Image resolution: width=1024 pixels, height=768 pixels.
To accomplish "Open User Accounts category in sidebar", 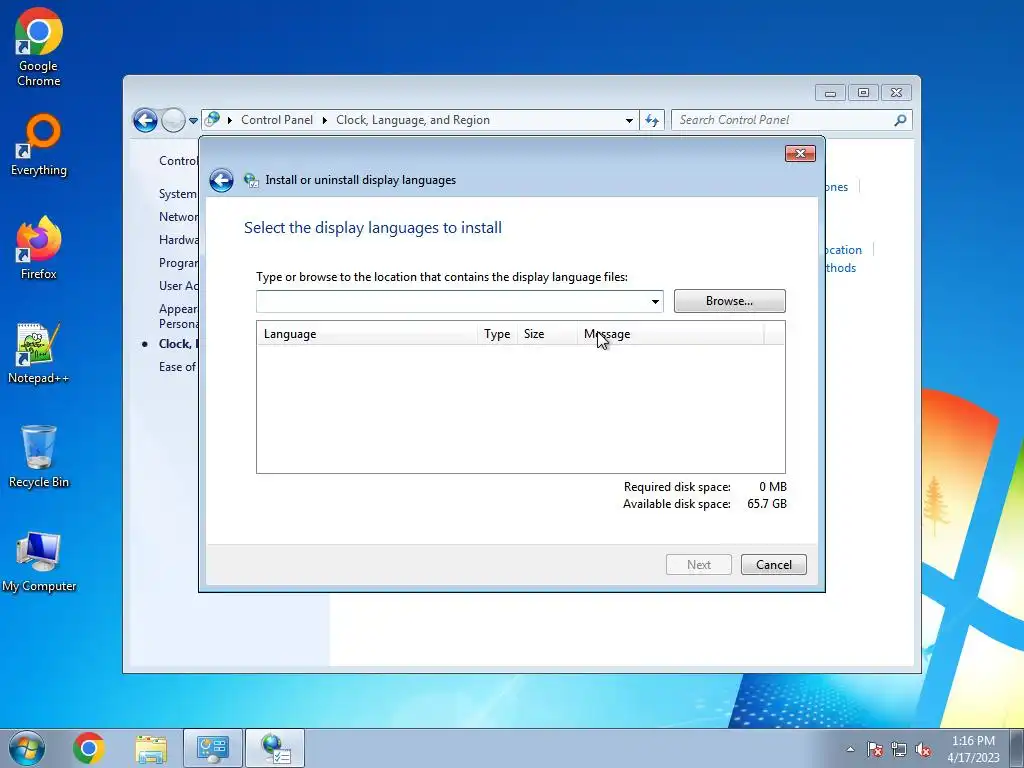I will [178, 285].
